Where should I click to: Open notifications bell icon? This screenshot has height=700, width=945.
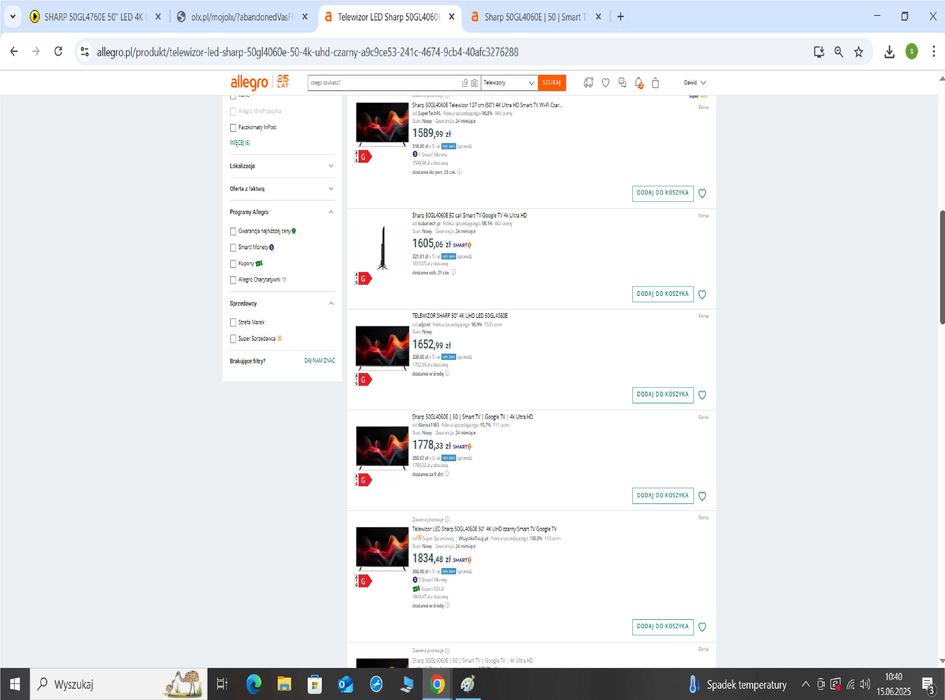(639, 83)
